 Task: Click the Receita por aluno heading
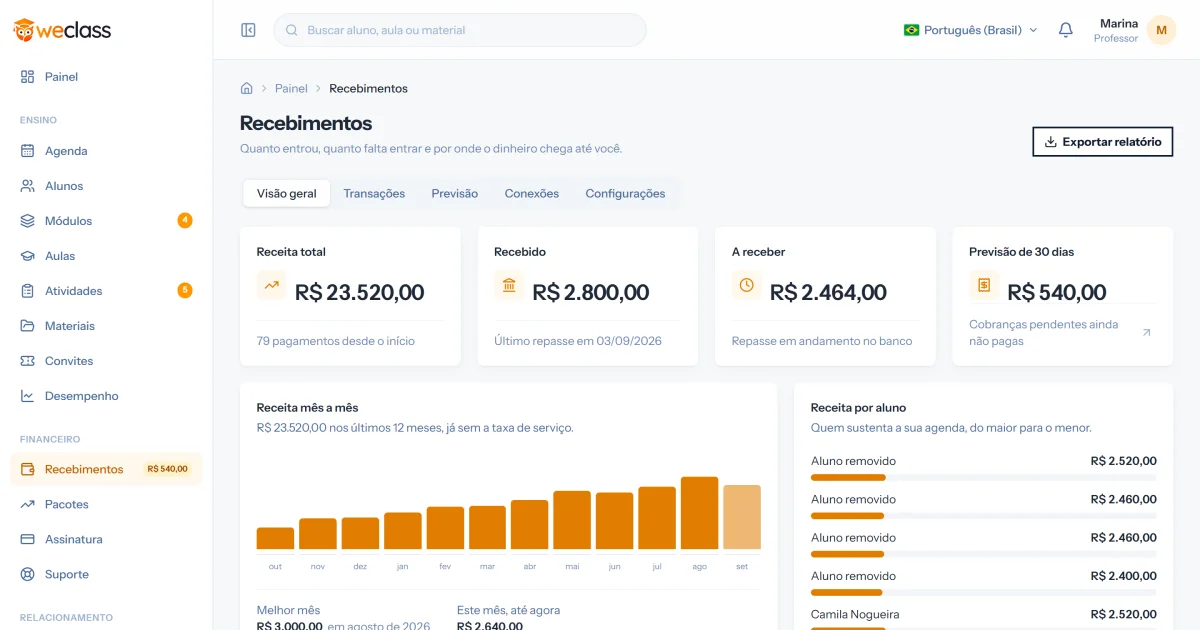point(859,408)
